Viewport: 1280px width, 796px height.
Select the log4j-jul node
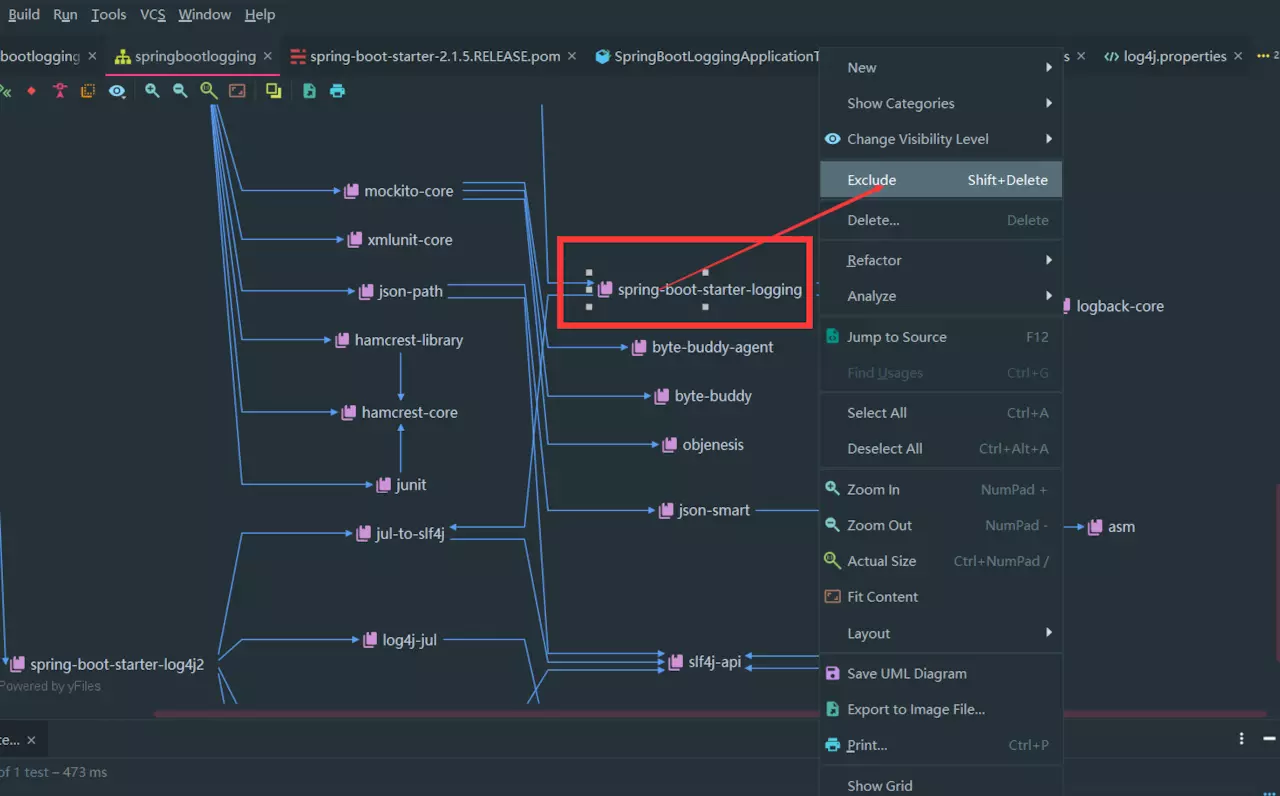click(400, 640)
